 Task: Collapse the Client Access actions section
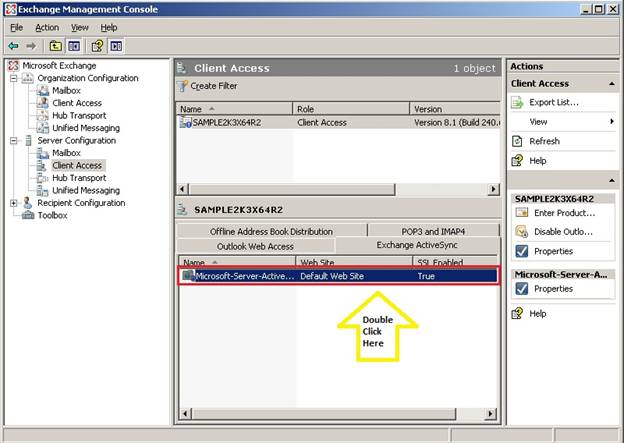612,84
